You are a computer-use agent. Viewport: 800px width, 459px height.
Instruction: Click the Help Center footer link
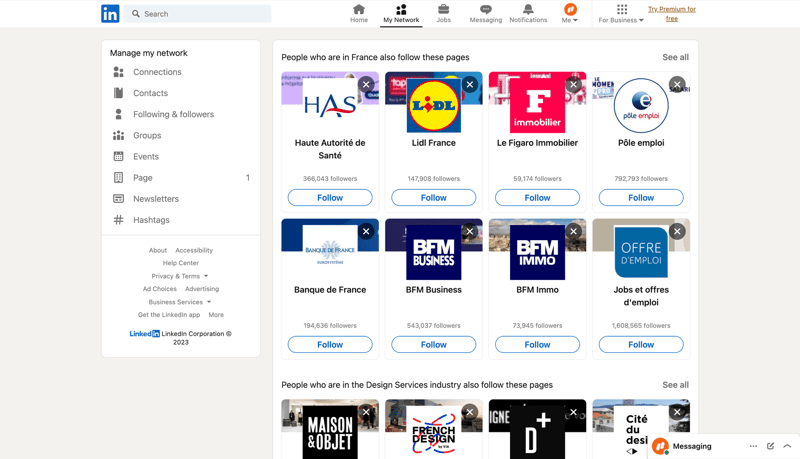pos(181,263)
